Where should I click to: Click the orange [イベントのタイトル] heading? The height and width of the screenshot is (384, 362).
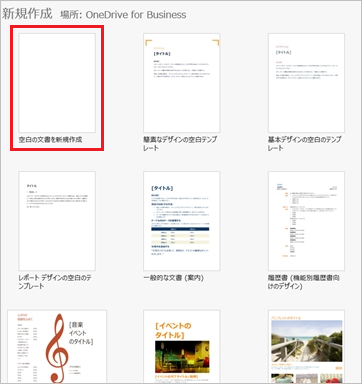click(173, 330)
